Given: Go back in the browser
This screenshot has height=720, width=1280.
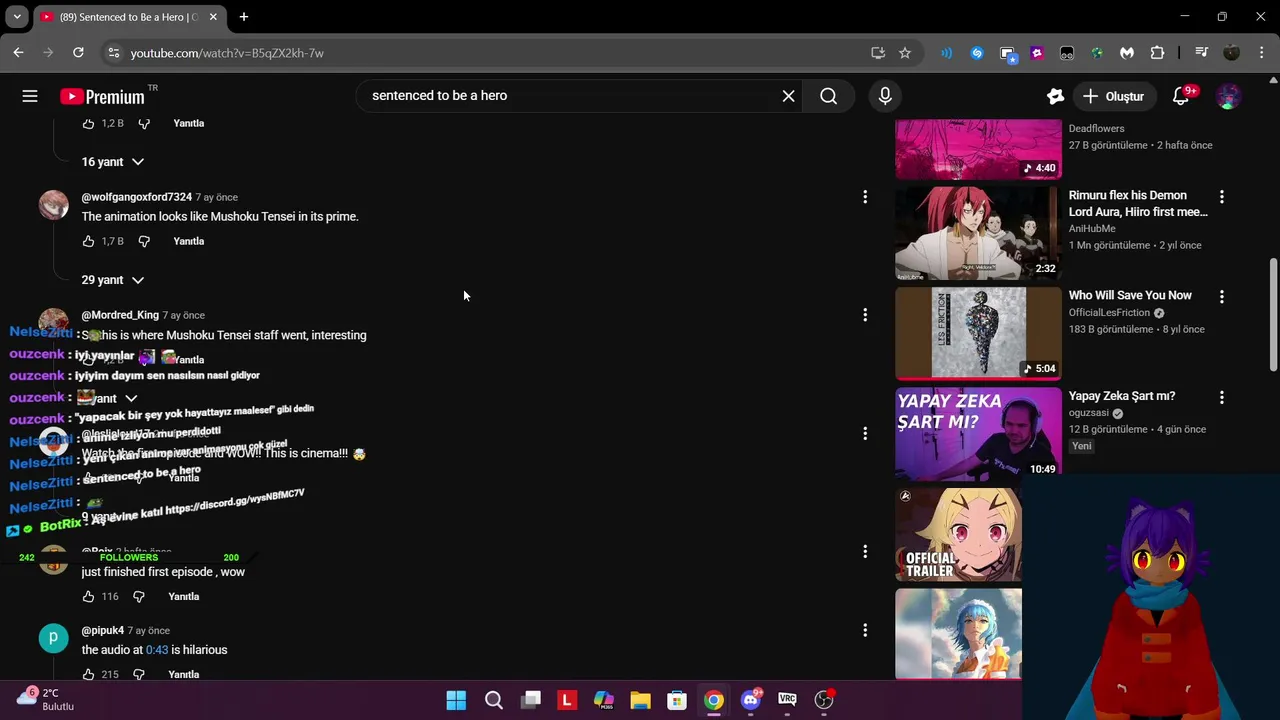Looking at the screenshot, I should [x=19, y=53].
